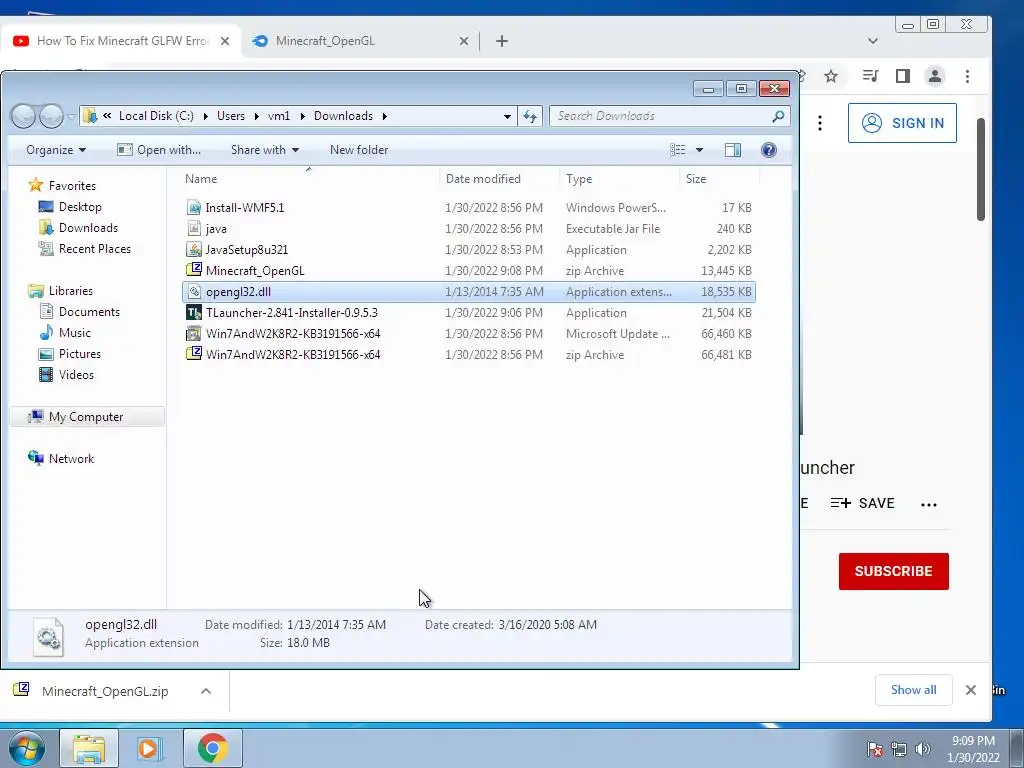Open the view options dropdown arrow
This screenshot has width=1024, height=768.
click(x=699, y=150)
